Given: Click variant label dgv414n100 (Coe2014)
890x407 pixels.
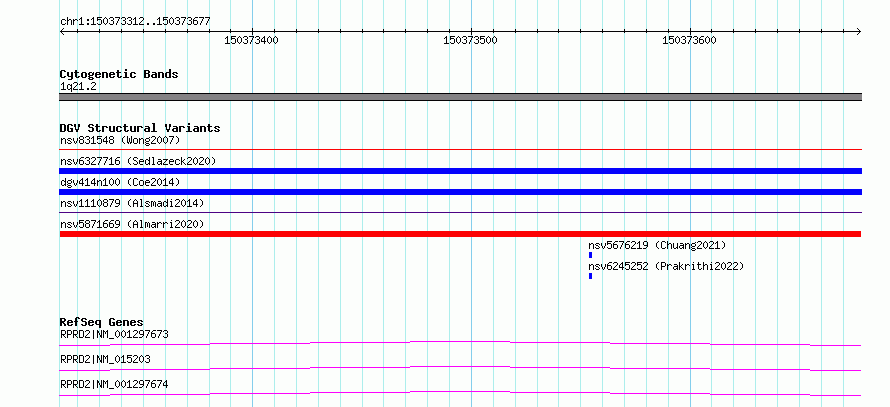Looking at the screenshot, I should (x=120, y=182).
